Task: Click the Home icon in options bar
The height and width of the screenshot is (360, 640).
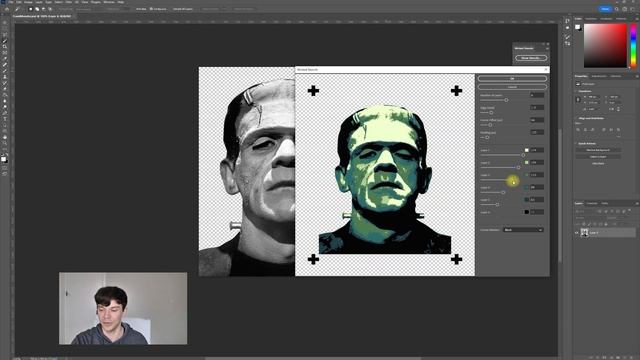Action: point(7,9)
